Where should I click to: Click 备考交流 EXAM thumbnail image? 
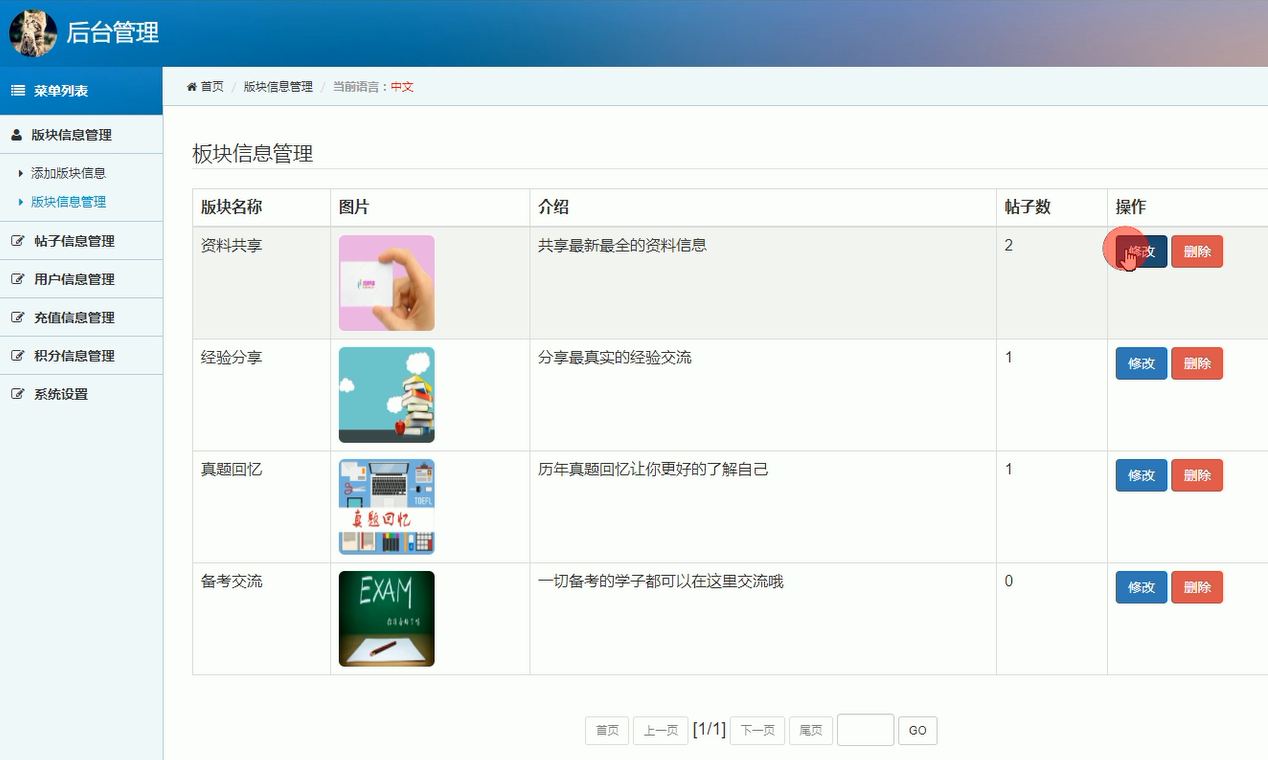387,619
